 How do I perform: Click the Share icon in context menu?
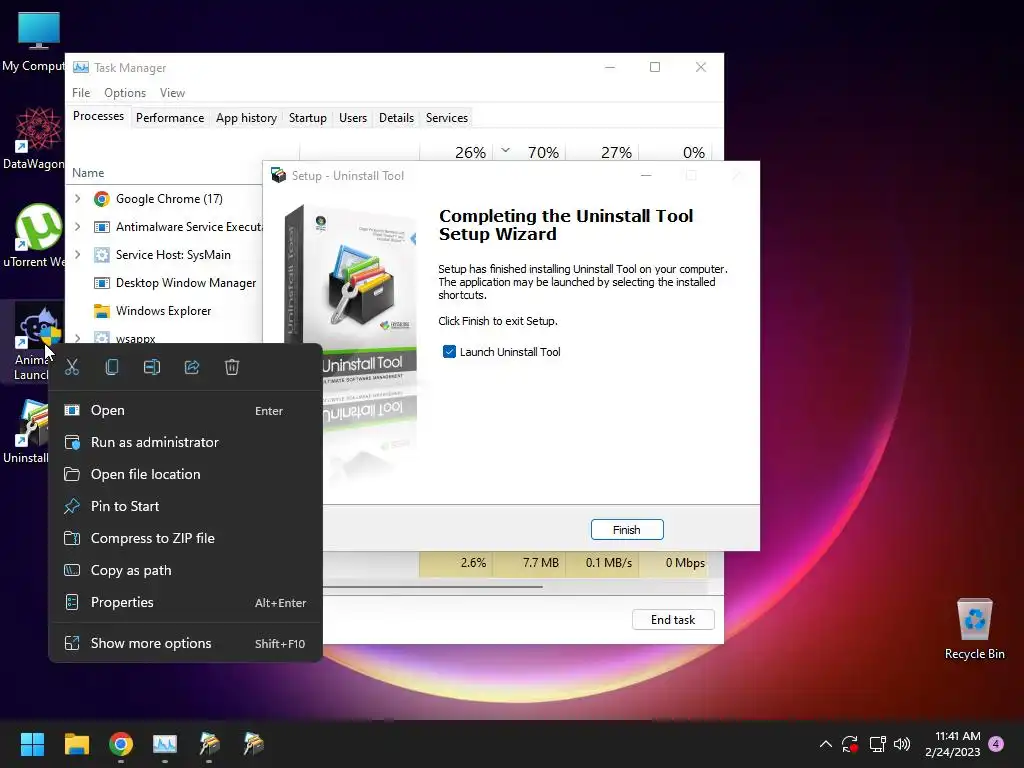[192, 367]
